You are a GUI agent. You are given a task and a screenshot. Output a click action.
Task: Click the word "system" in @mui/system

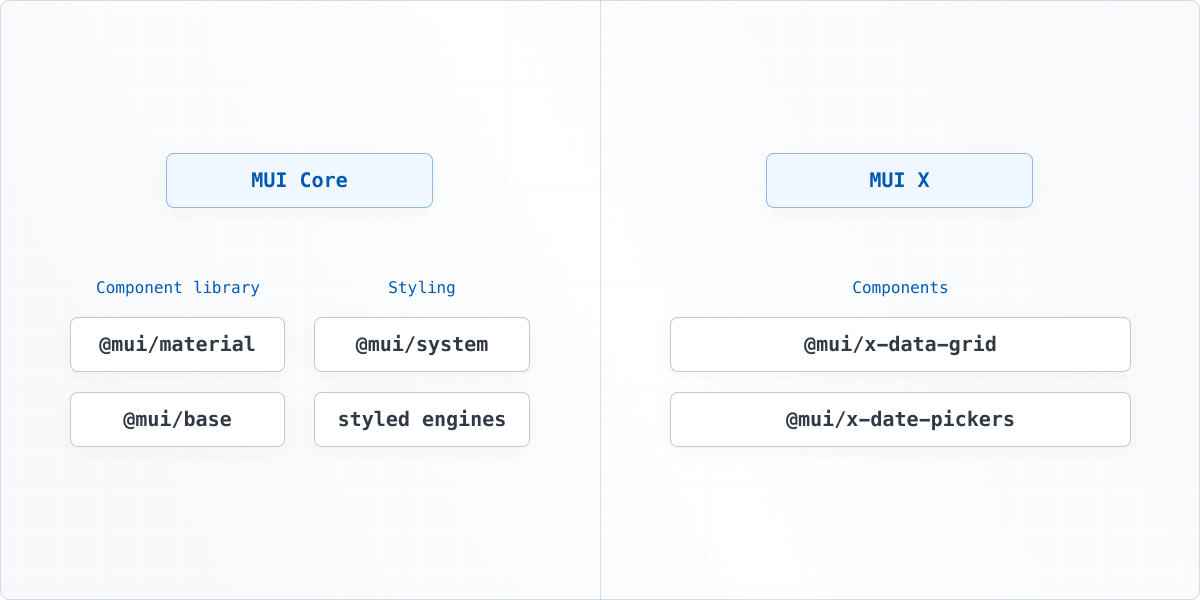452,345
